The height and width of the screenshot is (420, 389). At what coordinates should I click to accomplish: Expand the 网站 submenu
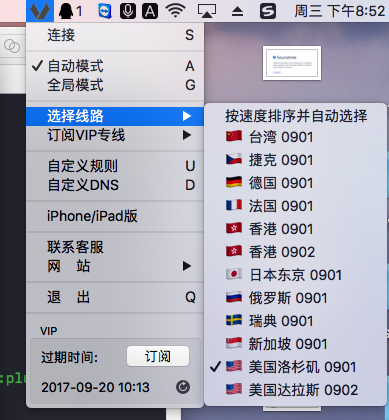coord(115,266)
